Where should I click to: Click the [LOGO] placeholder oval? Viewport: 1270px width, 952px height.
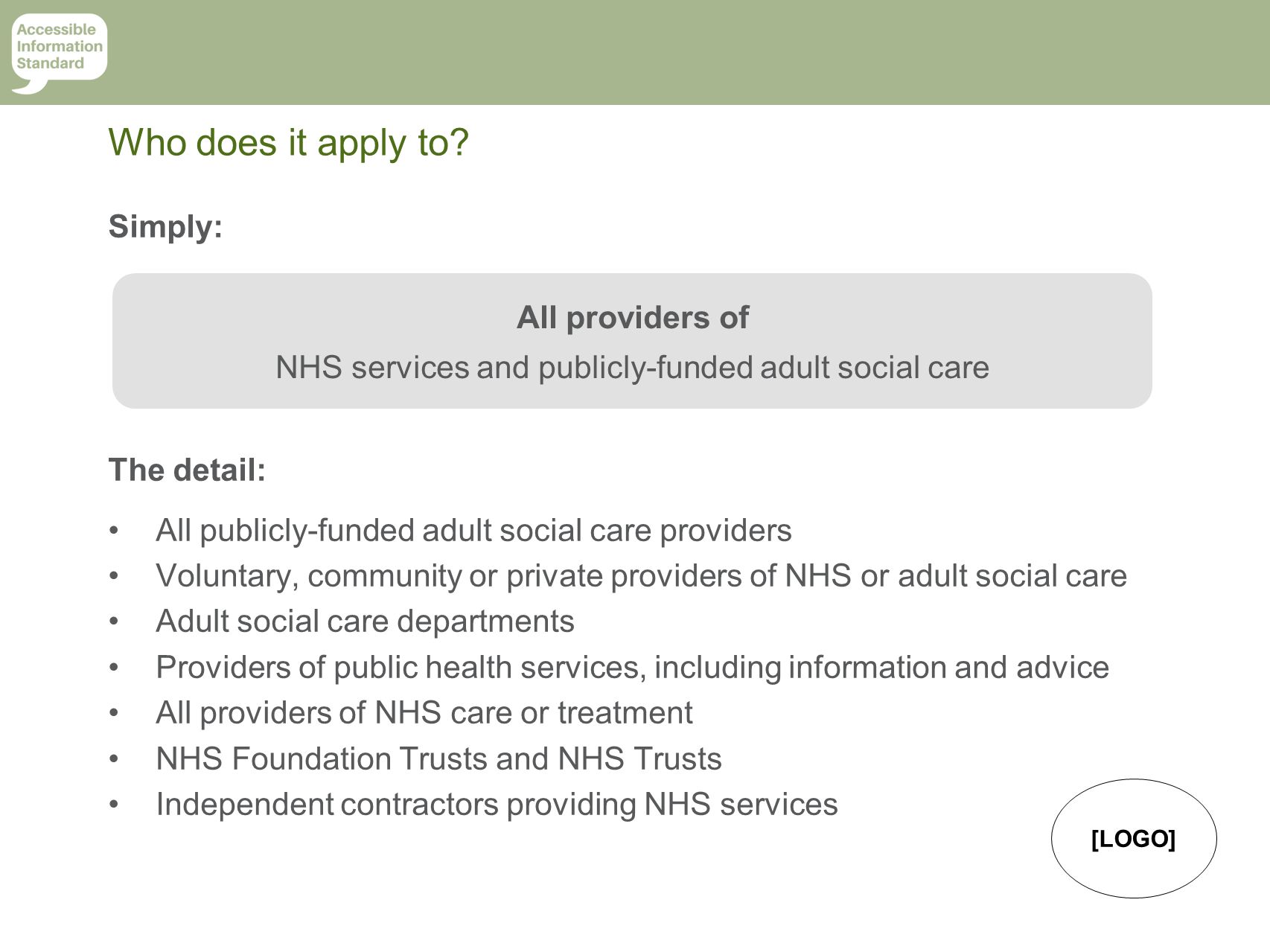pyautogui.click(x=1134, y=838)
